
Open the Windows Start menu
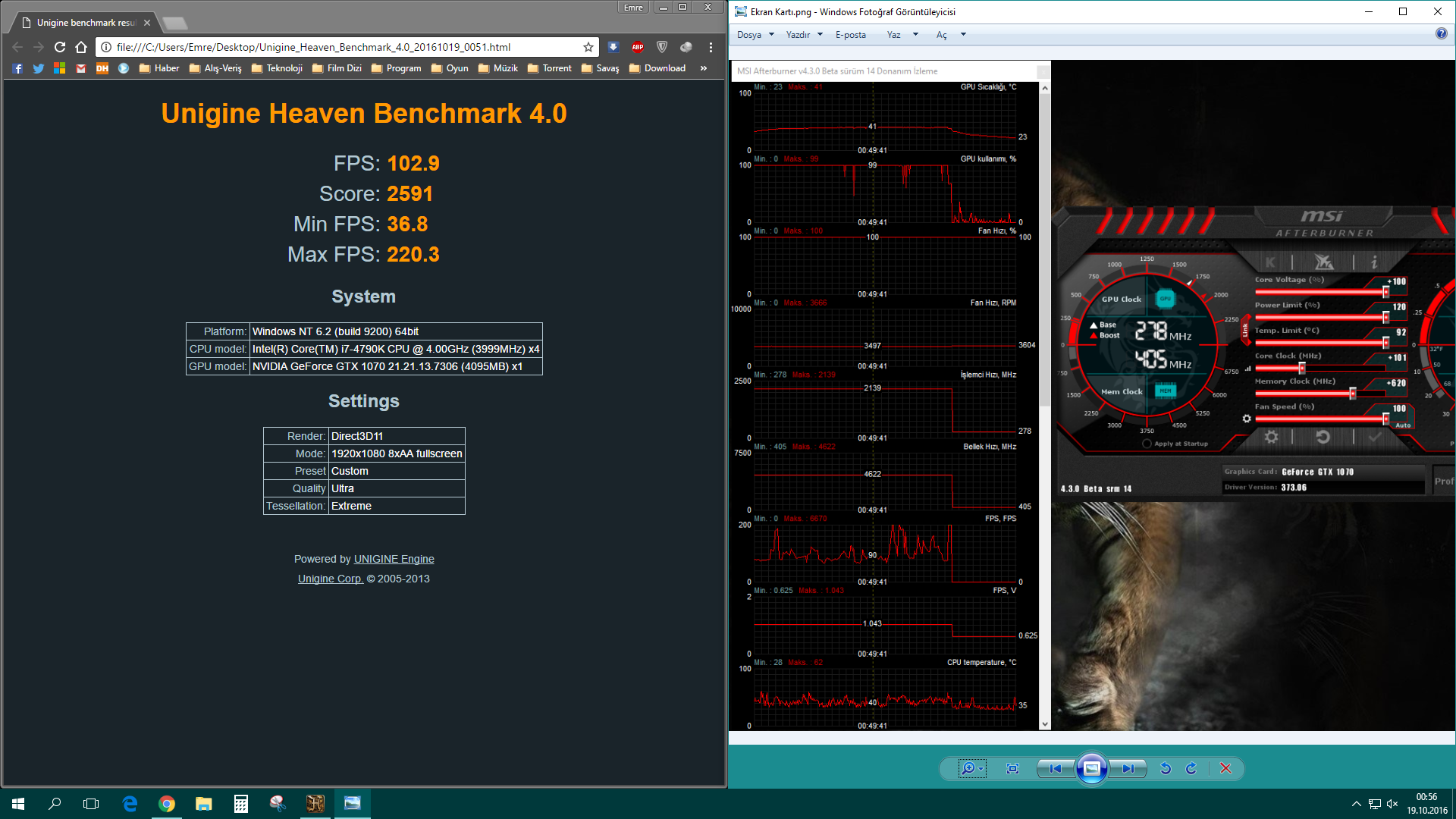coord(18,804)
